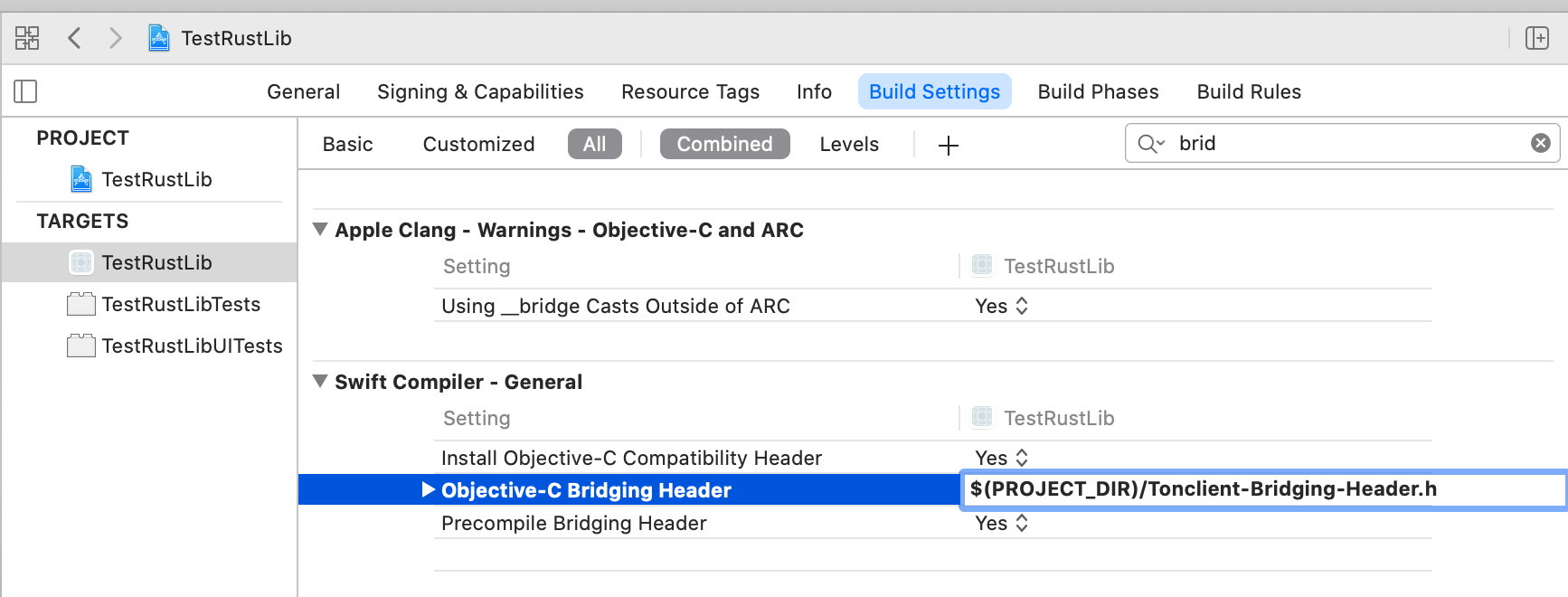Open search options magnifier icon
This screenshot has height=597, width=1568.
coord(1151,144)
